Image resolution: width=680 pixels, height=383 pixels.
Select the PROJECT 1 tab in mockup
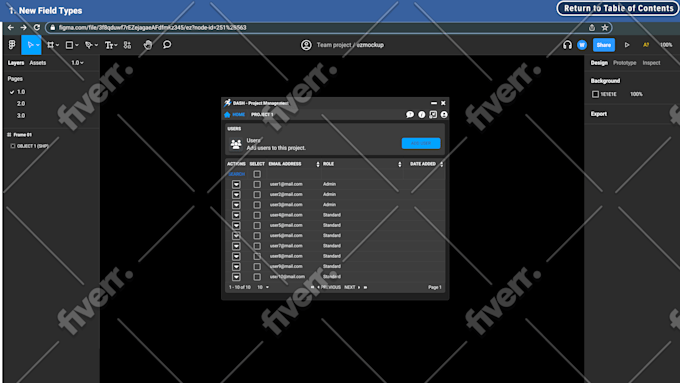pos(262,115)
